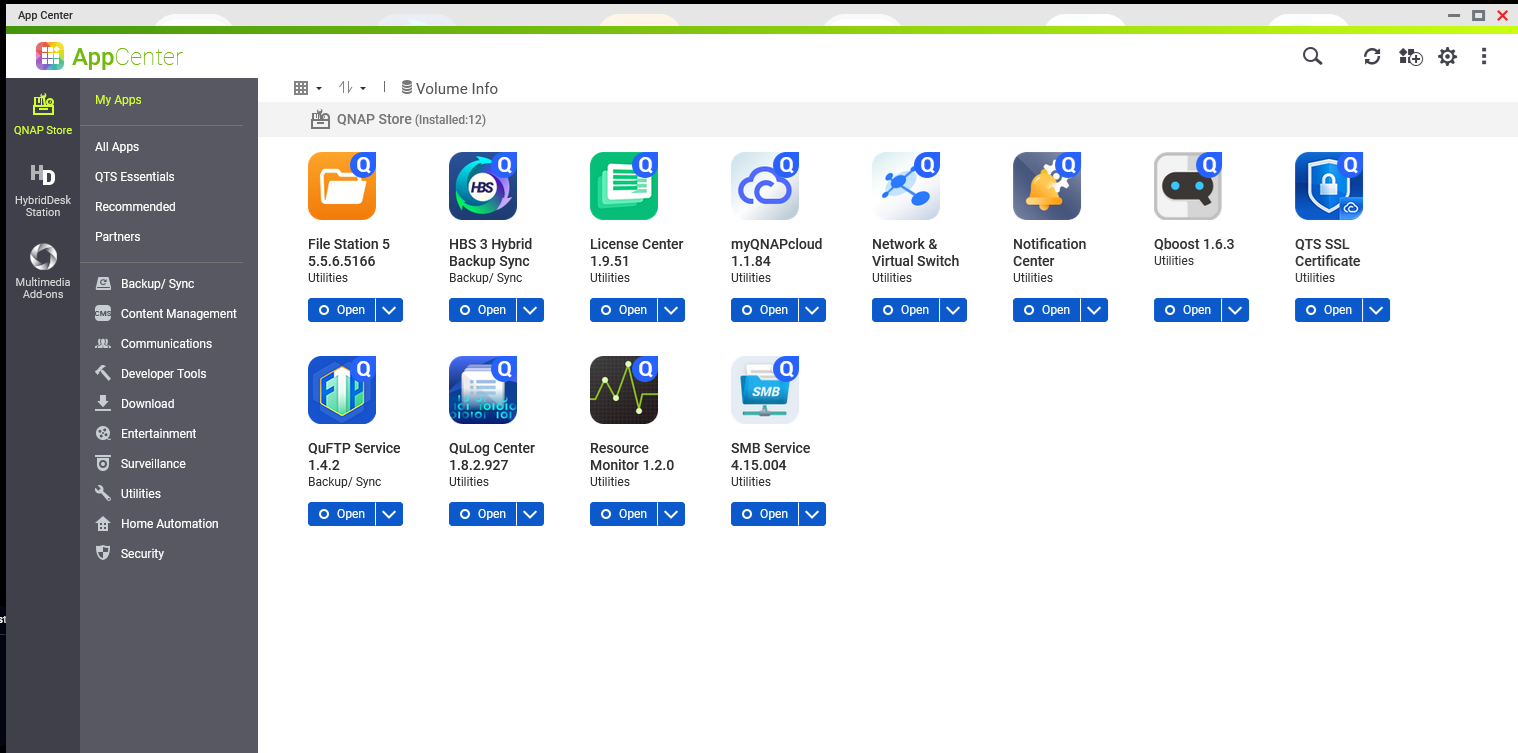Click Open button for QuLog Center
This screenshot has width=1518, height=753.
point(482,514)
